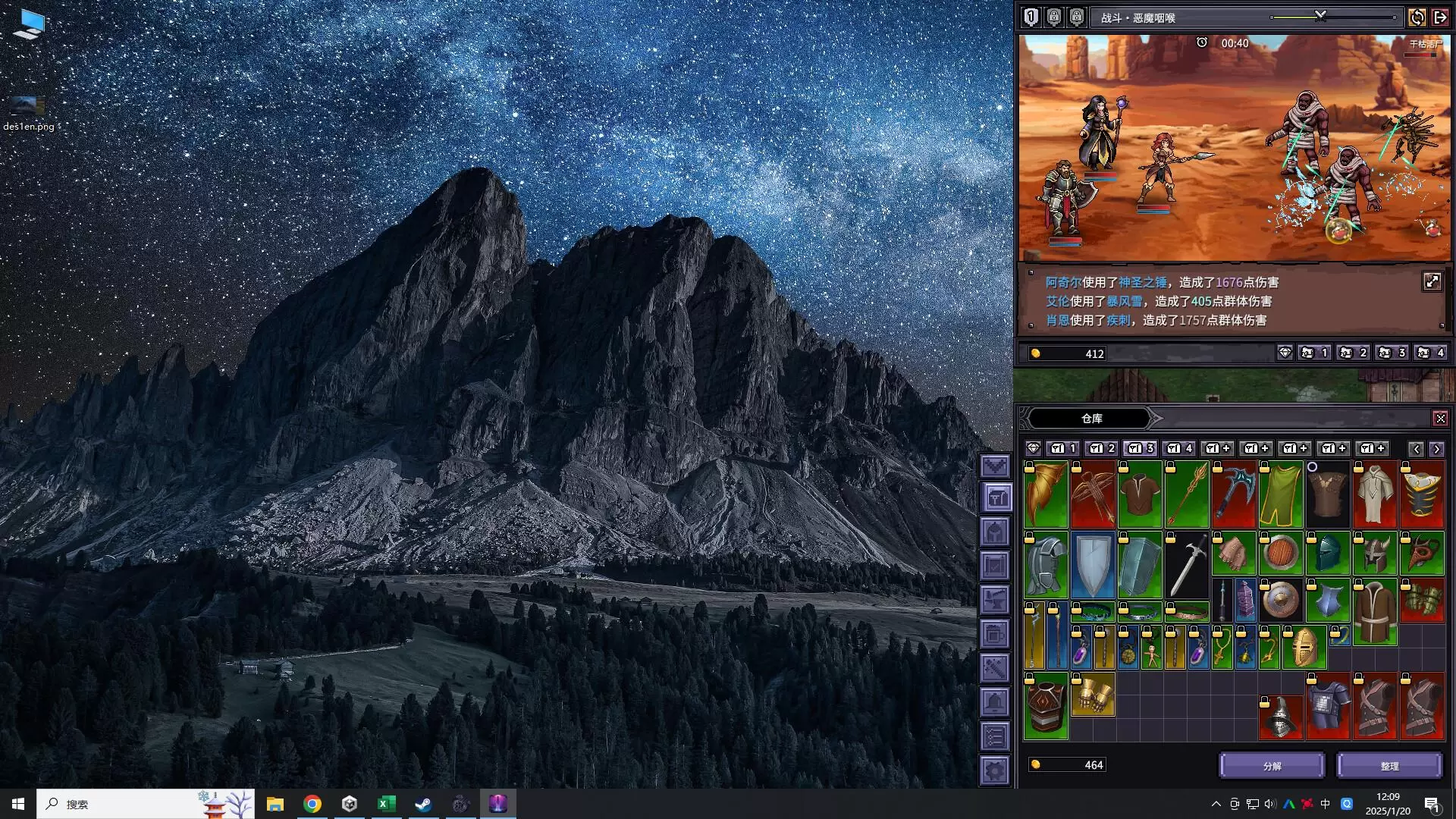Open the quest checklist sidebar icon
This screenshot has height=819, width=1456.
coord(995,736)
